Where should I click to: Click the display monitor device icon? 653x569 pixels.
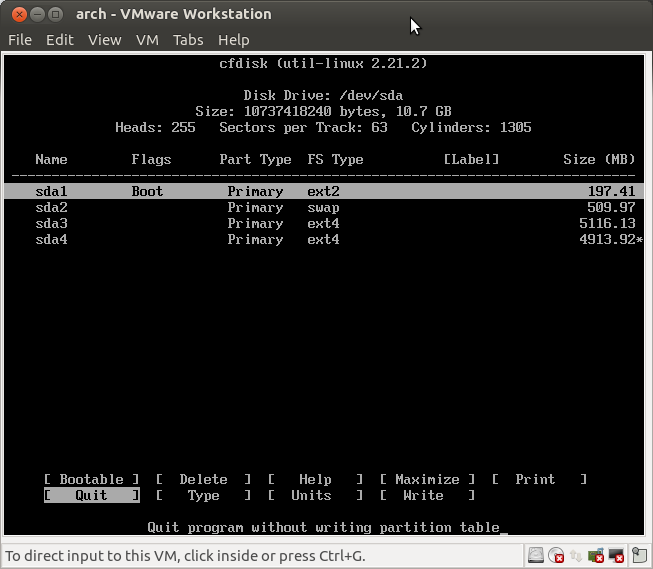[x=616, y=556]
